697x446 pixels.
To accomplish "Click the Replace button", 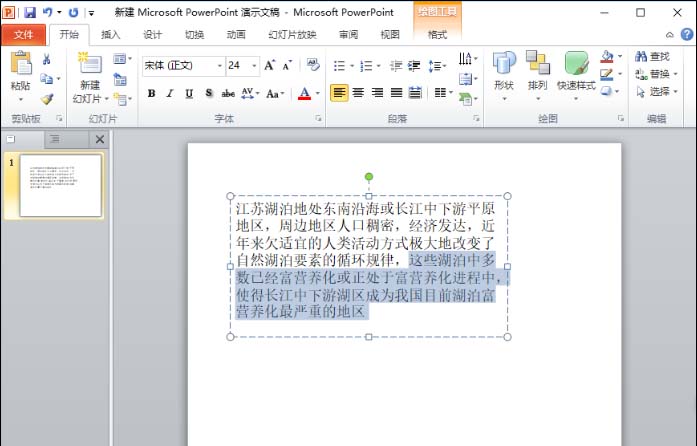I will pos(655,74).
